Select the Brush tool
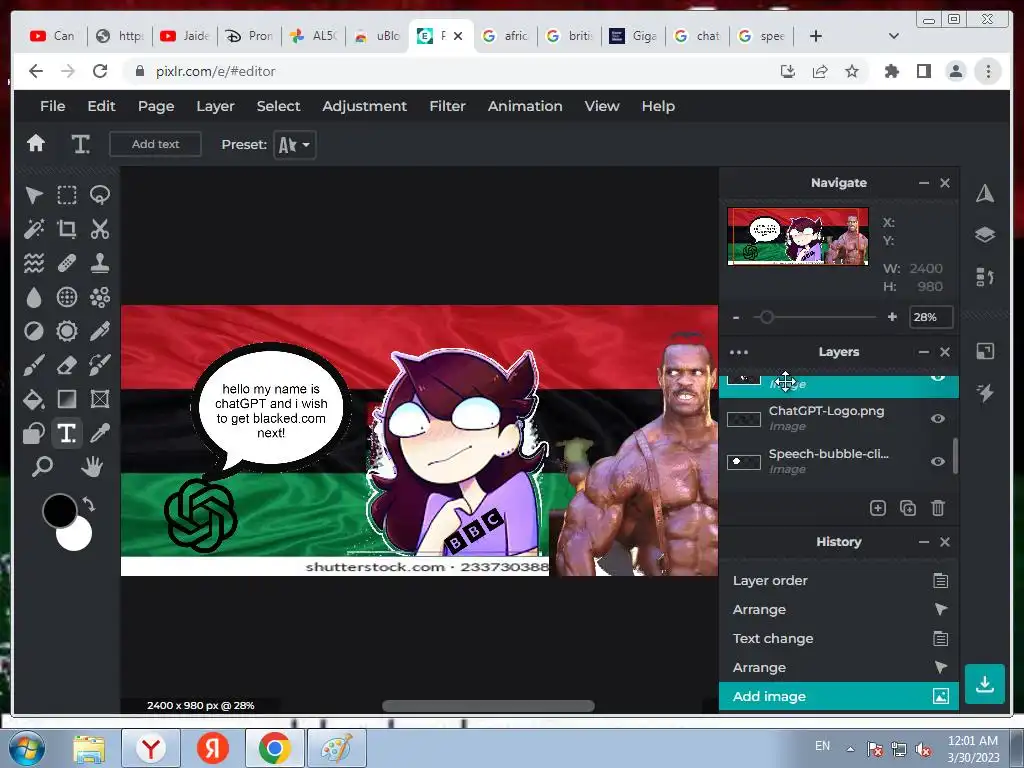 [34, 365]
